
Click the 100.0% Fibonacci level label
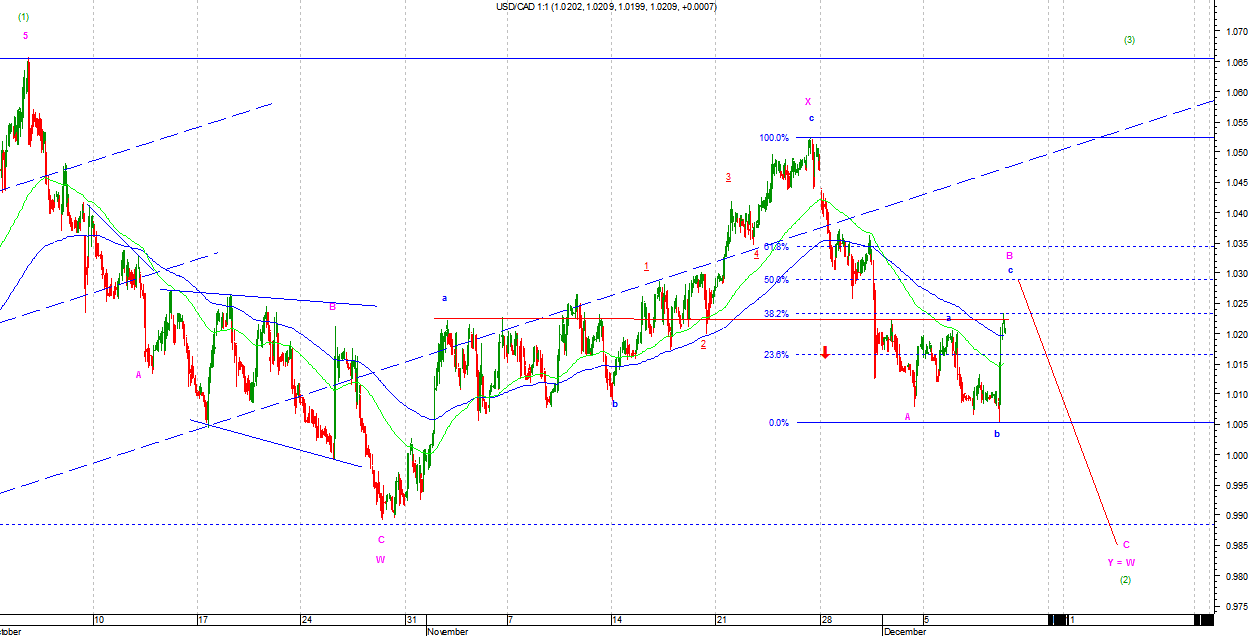coord(775,138)
